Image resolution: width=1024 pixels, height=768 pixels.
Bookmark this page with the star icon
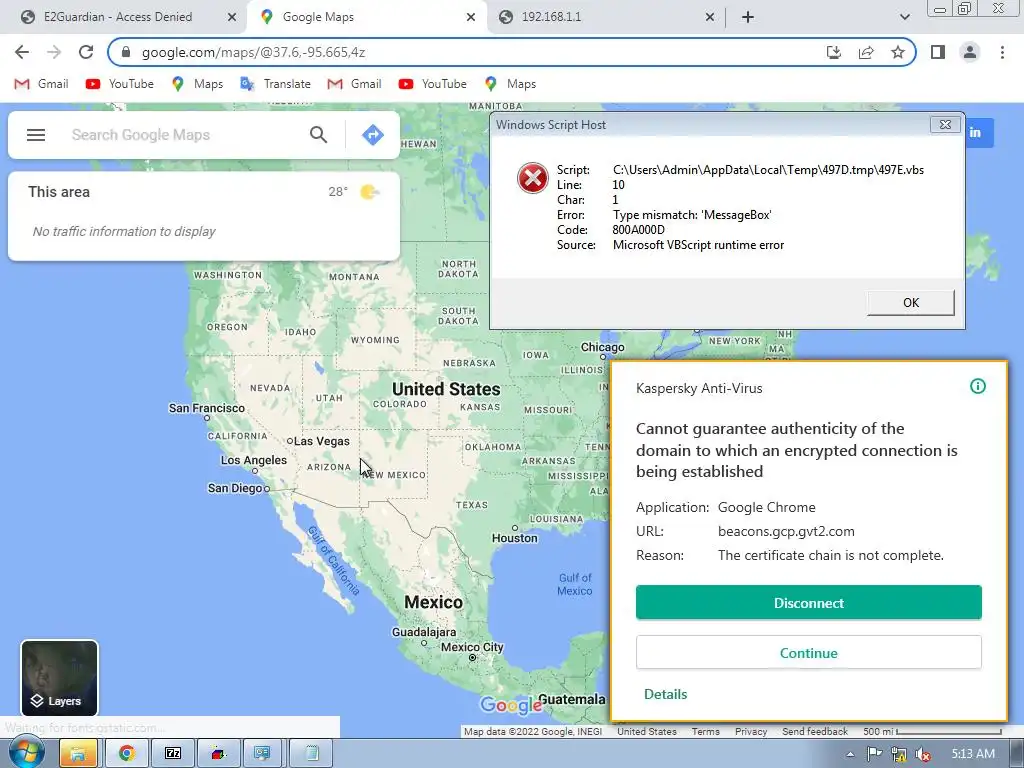[x=898, y=52]
